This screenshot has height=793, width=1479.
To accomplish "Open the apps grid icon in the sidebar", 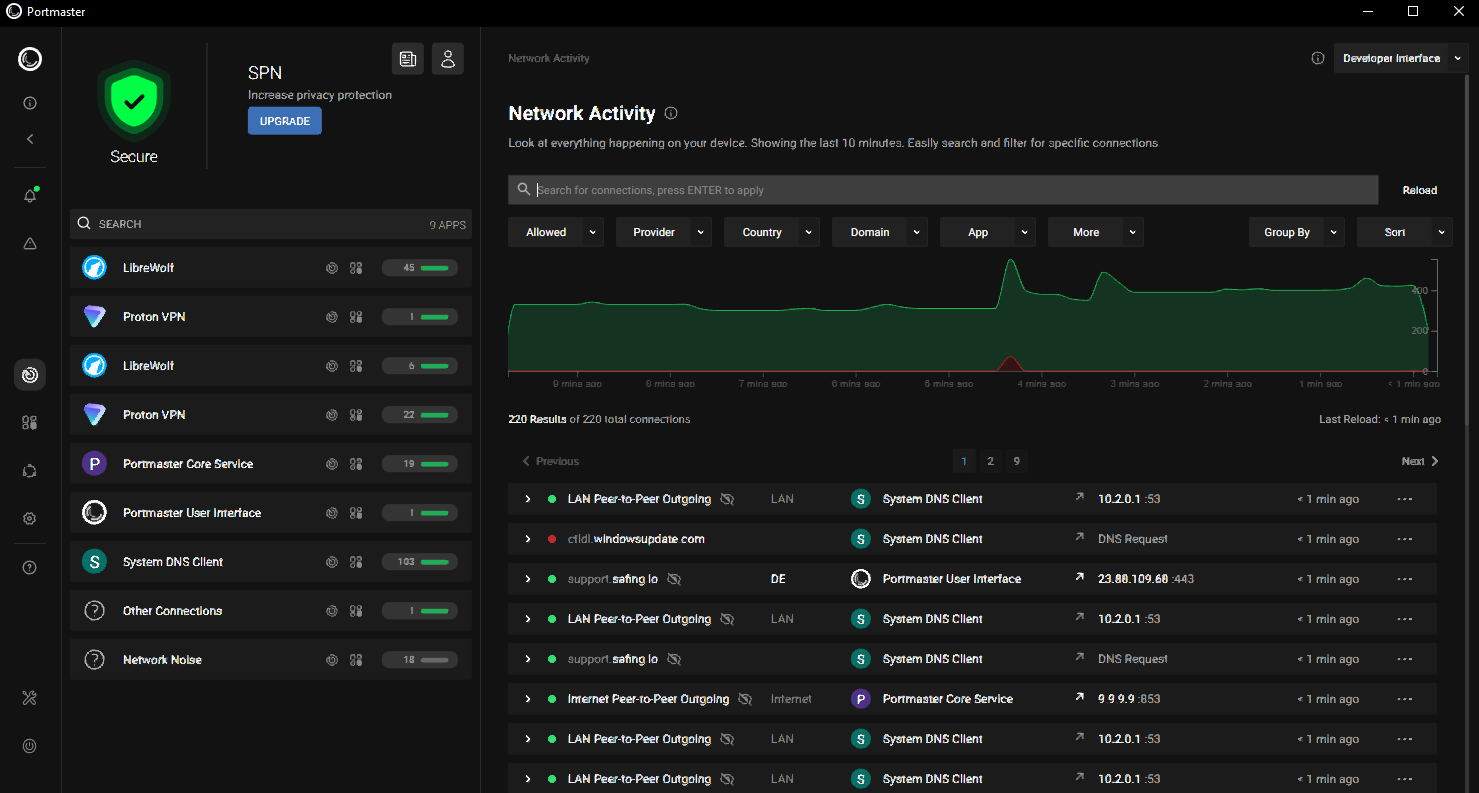I will (x=30, y=422).
